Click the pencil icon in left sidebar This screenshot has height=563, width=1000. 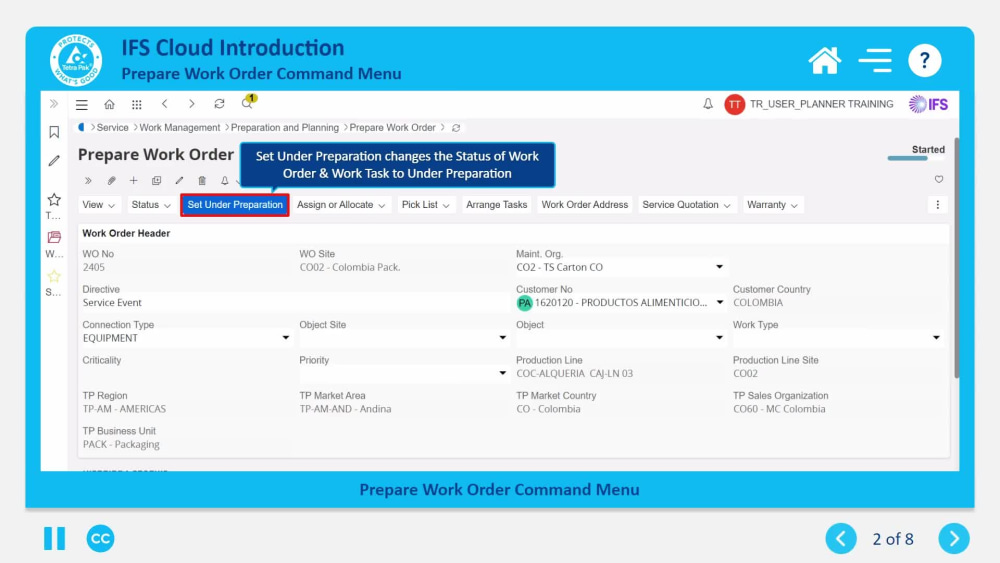pos(54,161)
